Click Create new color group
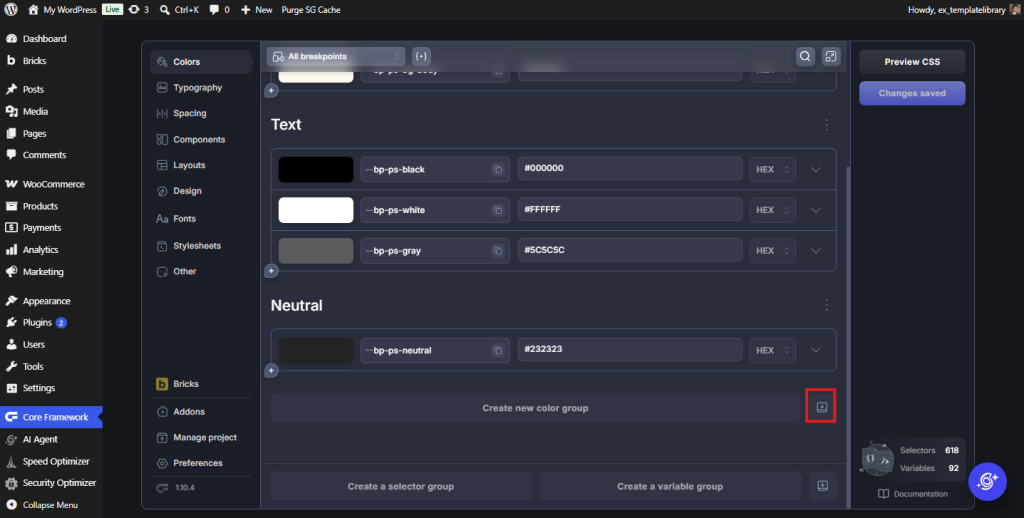This screenshot has width=1024, height=518. coord(535,408)
